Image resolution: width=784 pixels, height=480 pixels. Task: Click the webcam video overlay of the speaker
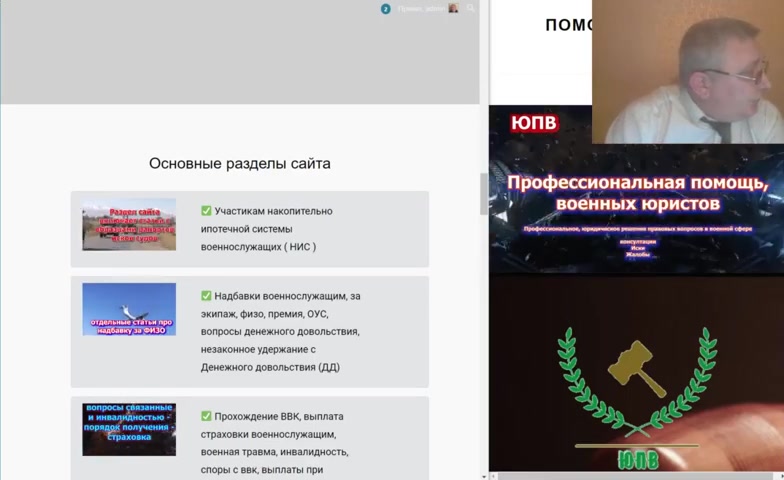coord(688,72)
